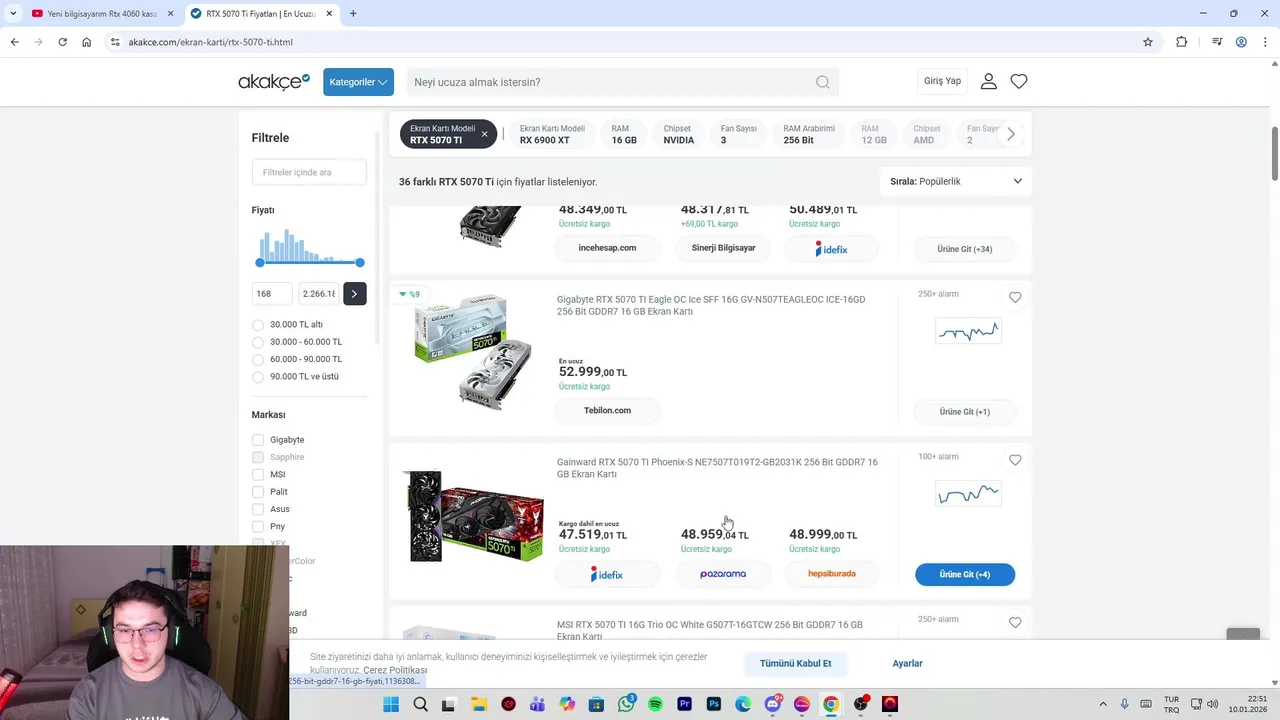Screen dimensions: 1280x720
Task: Click the 'Ürüne Git (+1)' button
Action: point(965,412)
